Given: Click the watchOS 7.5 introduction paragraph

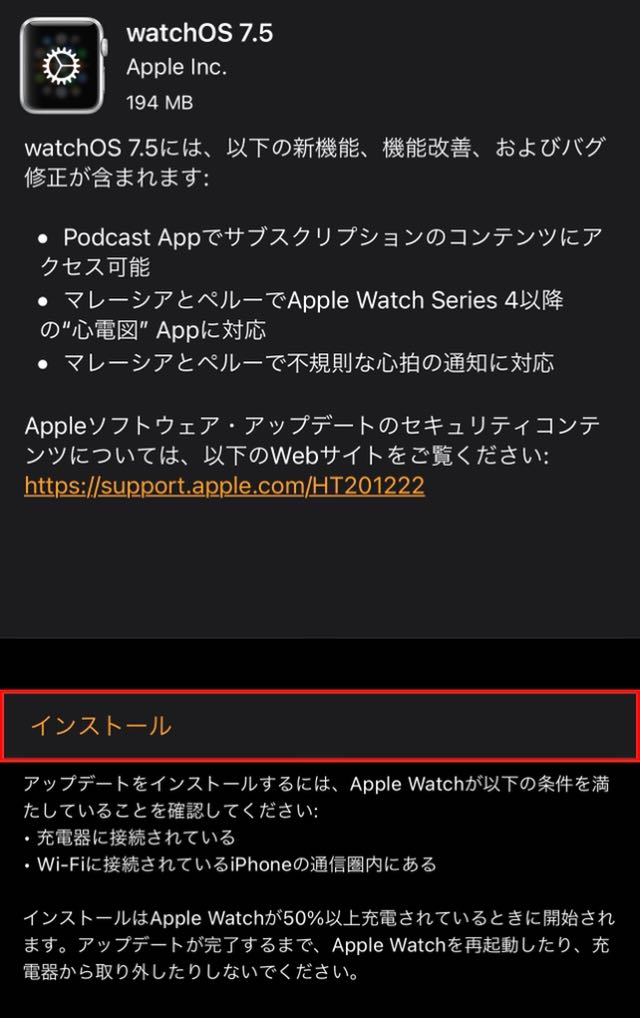Looking at the screenshot, I should [x=315, y=162].
